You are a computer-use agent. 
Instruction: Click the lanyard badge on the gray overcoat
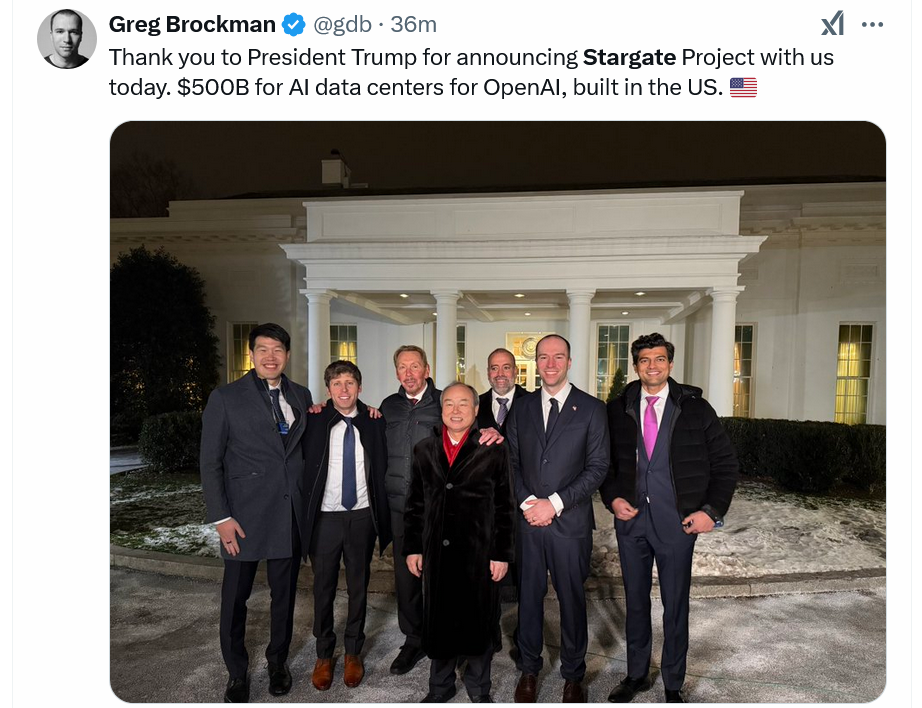pos(283,427)
